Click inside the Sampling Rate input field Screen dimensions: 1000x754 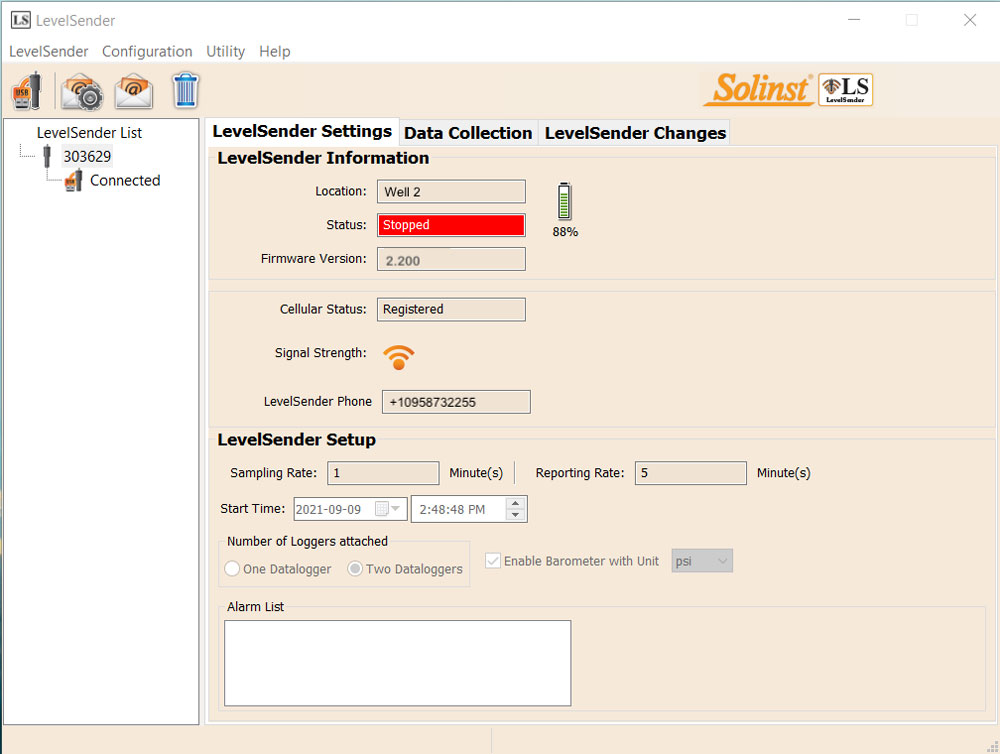coord(383,472)
